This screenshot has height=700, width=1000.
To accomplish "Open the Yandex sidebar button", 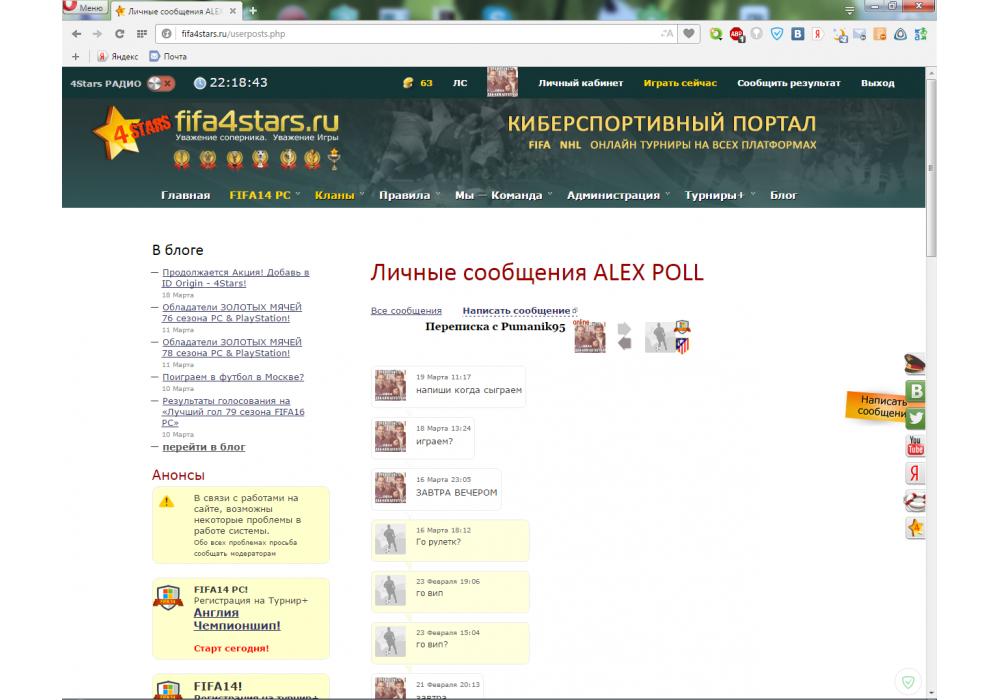I will (915, 473).
